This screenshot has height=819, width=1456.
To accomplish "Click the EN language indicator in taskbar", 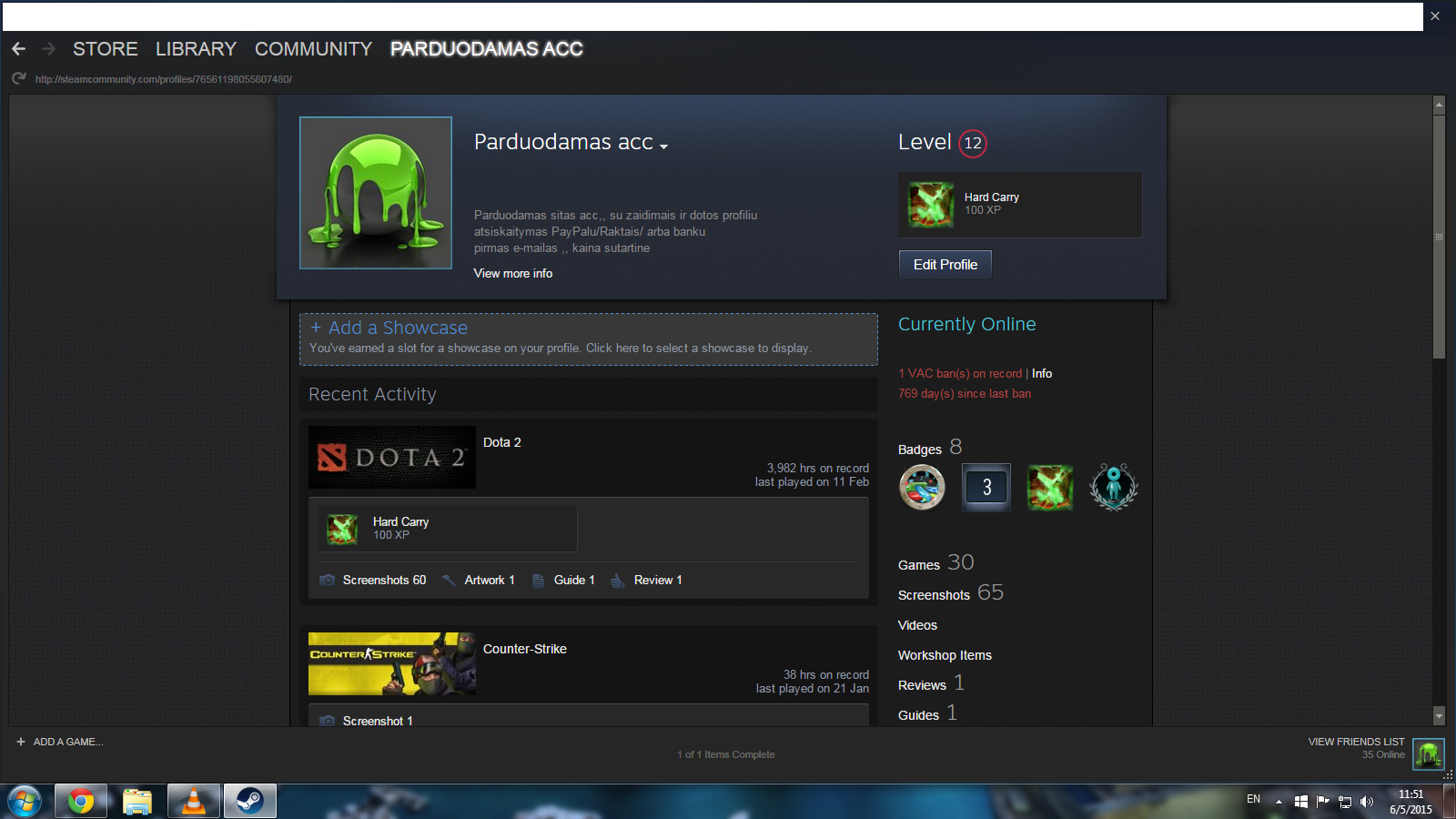I will pyautogui.click(x=1253, y=799).
